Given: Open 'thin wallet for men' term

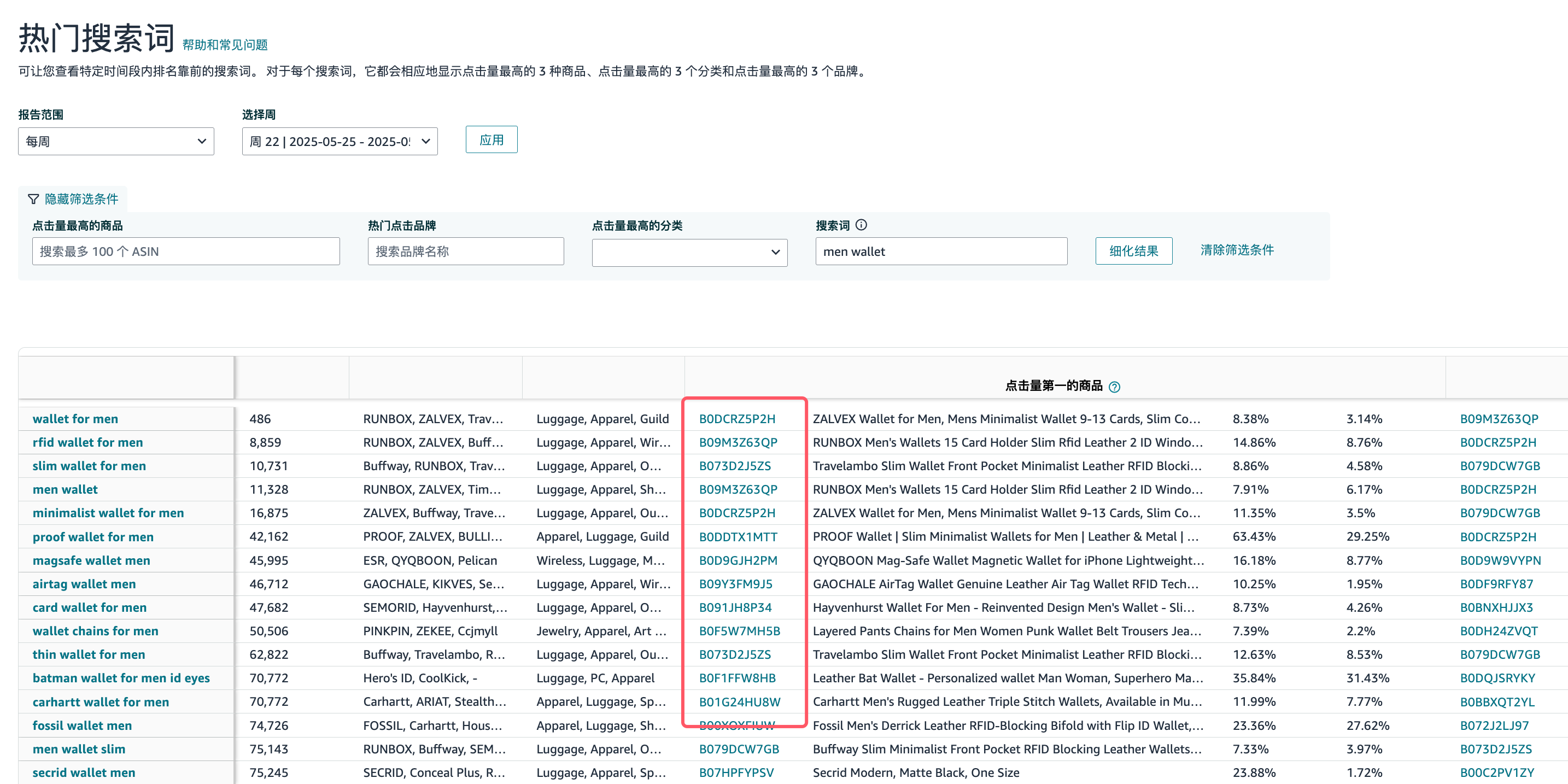Looking at the screenshot, I should tap(89, 654).
